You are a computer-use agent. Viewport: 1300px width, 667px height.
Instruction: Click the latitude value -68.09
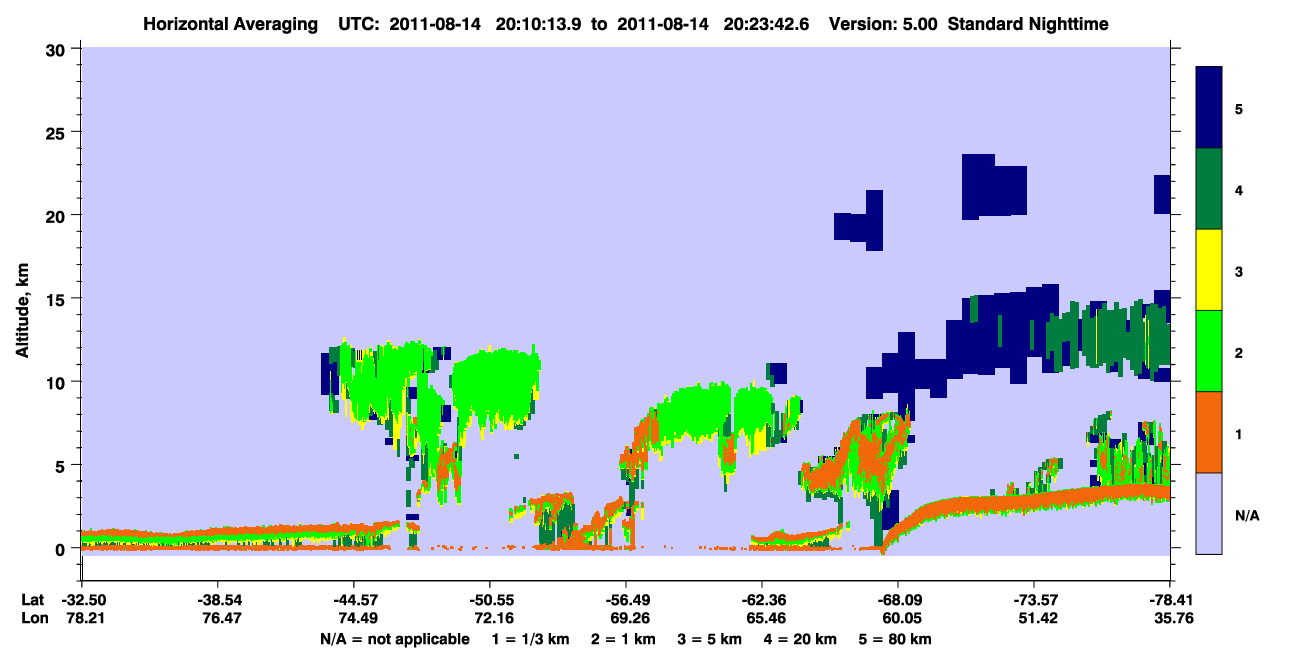897,600
